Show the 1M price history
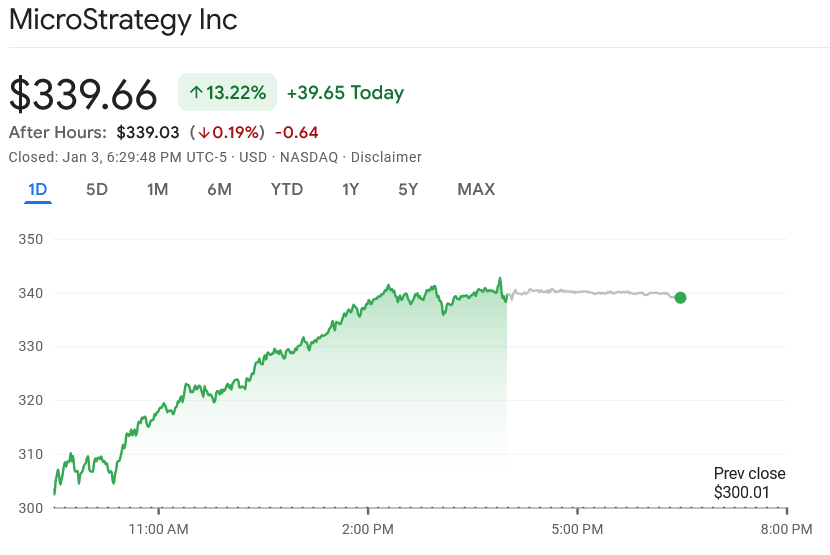The image size is (830, 555). click(157, 189)
